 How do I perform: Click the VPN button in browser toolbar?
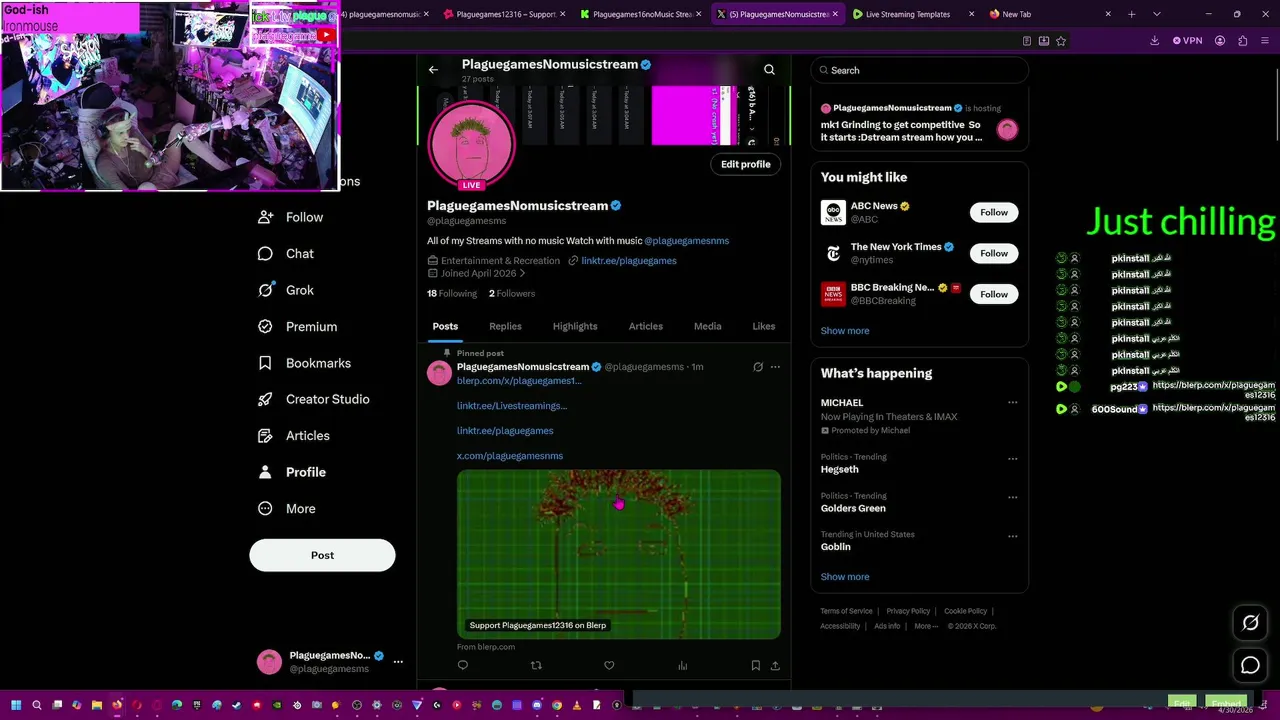point(1187,41)
